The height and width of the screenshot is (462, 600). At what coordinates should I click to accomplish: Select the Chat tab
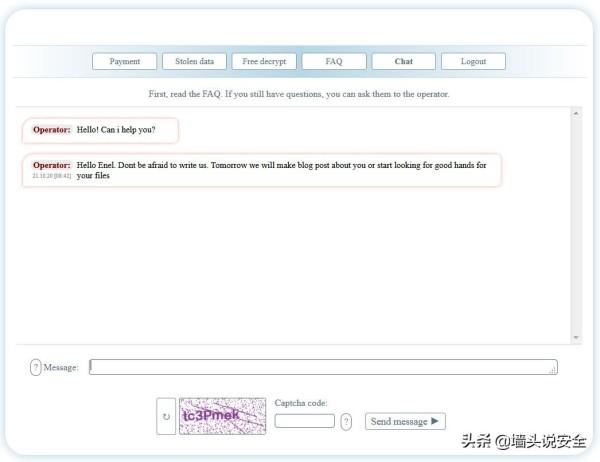coord(404,61)
